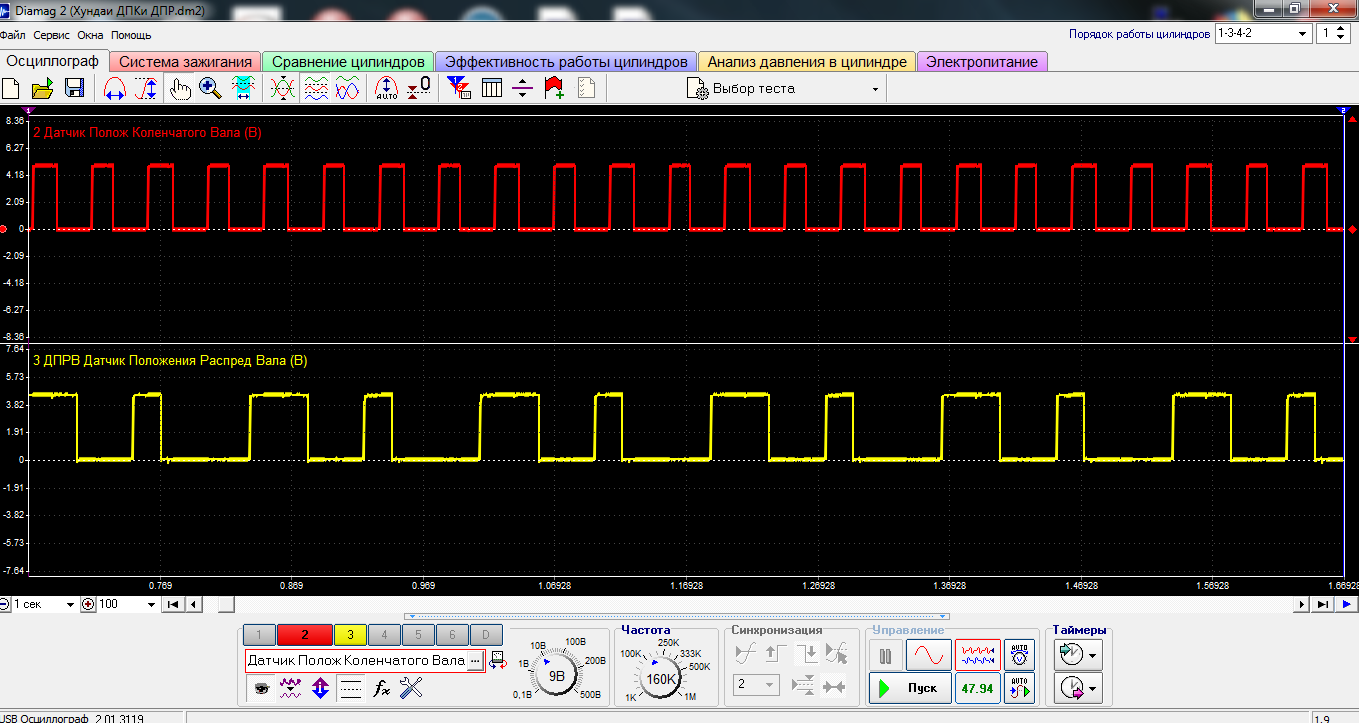Open the Сервис menu
The height and width of the screenshot is (723, 1359).
pyautogui.click(x=52, y=35)
